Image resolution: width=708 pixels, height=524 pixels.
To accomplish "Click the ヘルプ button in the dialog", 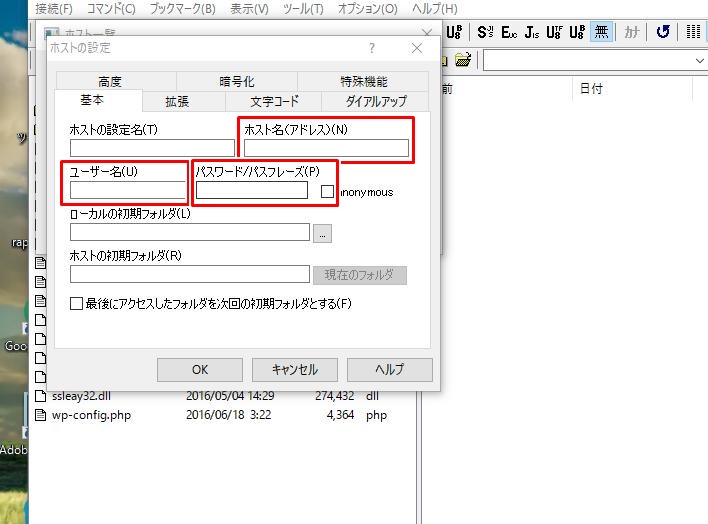I will point(389,370).
